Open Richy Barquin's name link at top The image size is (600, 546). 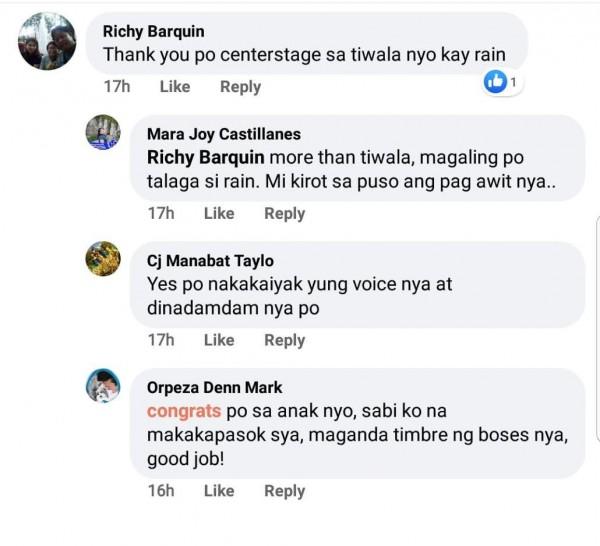(x=153, y=31)
